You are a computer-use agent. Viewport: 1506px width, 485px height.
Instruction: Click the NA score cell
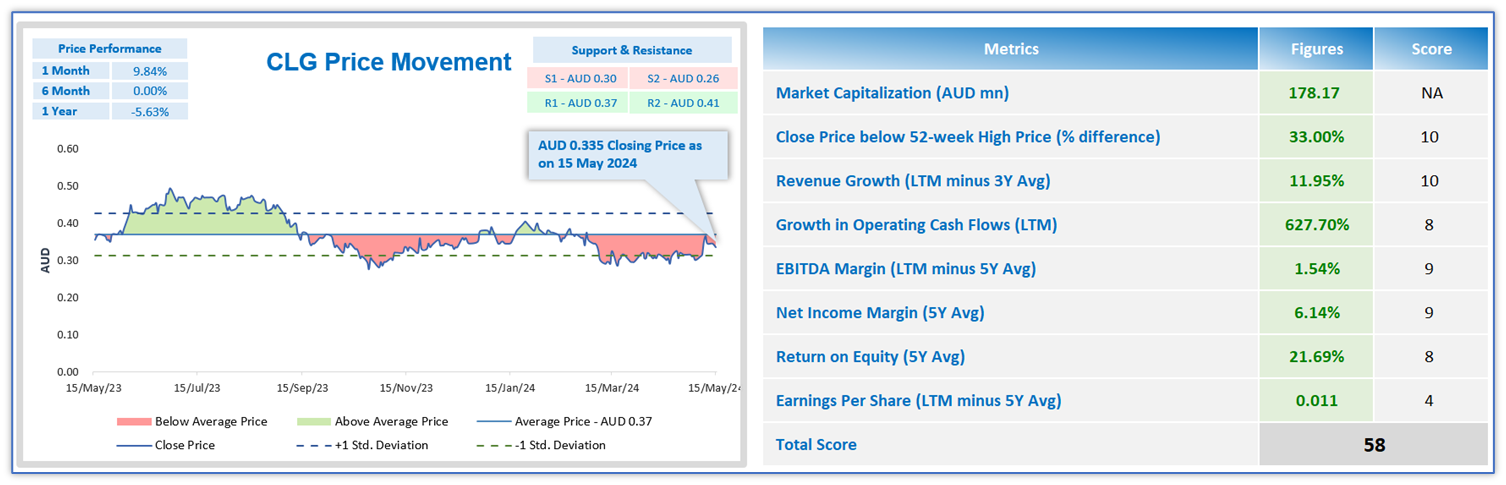click(1430, 93)
